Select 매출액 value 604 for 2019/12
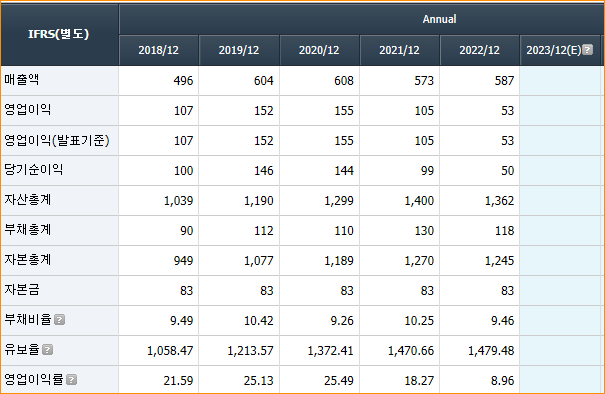The width and height of the screenshot is (605, 394). point(264,81)
